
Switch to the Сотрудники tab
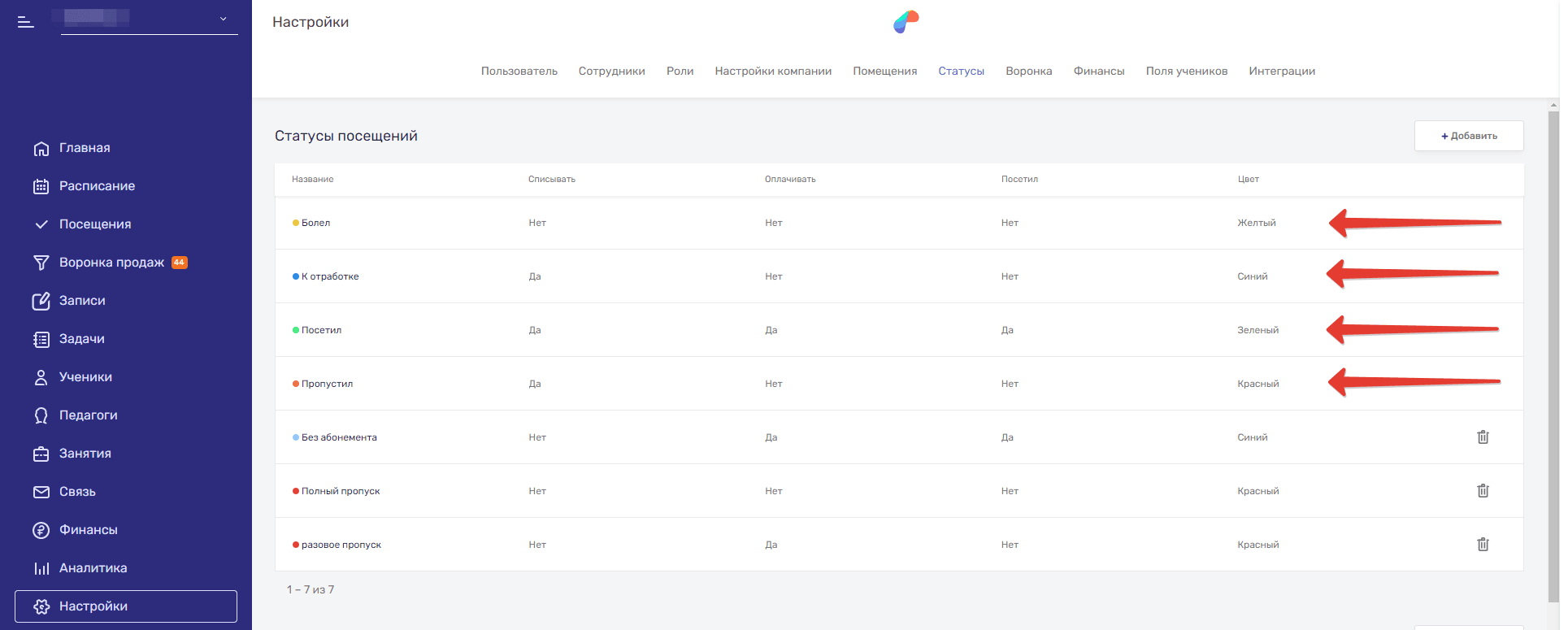611,72
